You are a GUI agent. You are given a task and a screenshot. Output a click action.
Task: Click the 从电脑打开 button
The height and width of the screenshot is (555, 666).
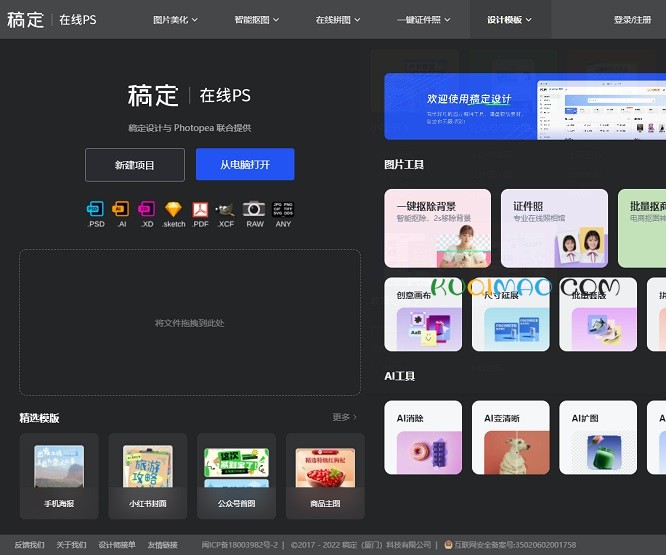(245, 164)
